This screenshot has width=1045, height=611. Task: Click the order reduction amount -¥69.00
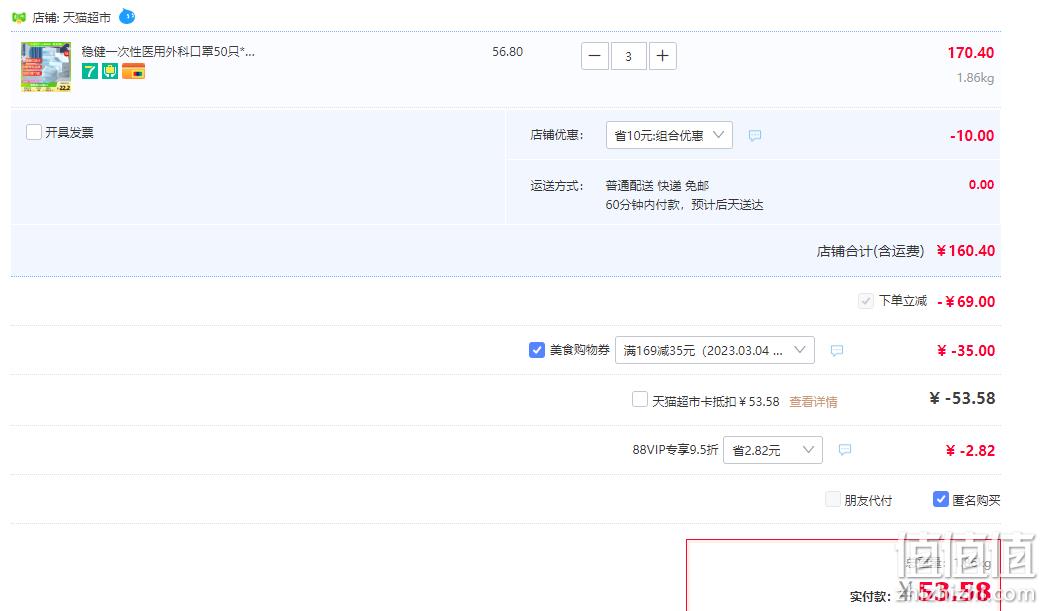tap(966, 301)
